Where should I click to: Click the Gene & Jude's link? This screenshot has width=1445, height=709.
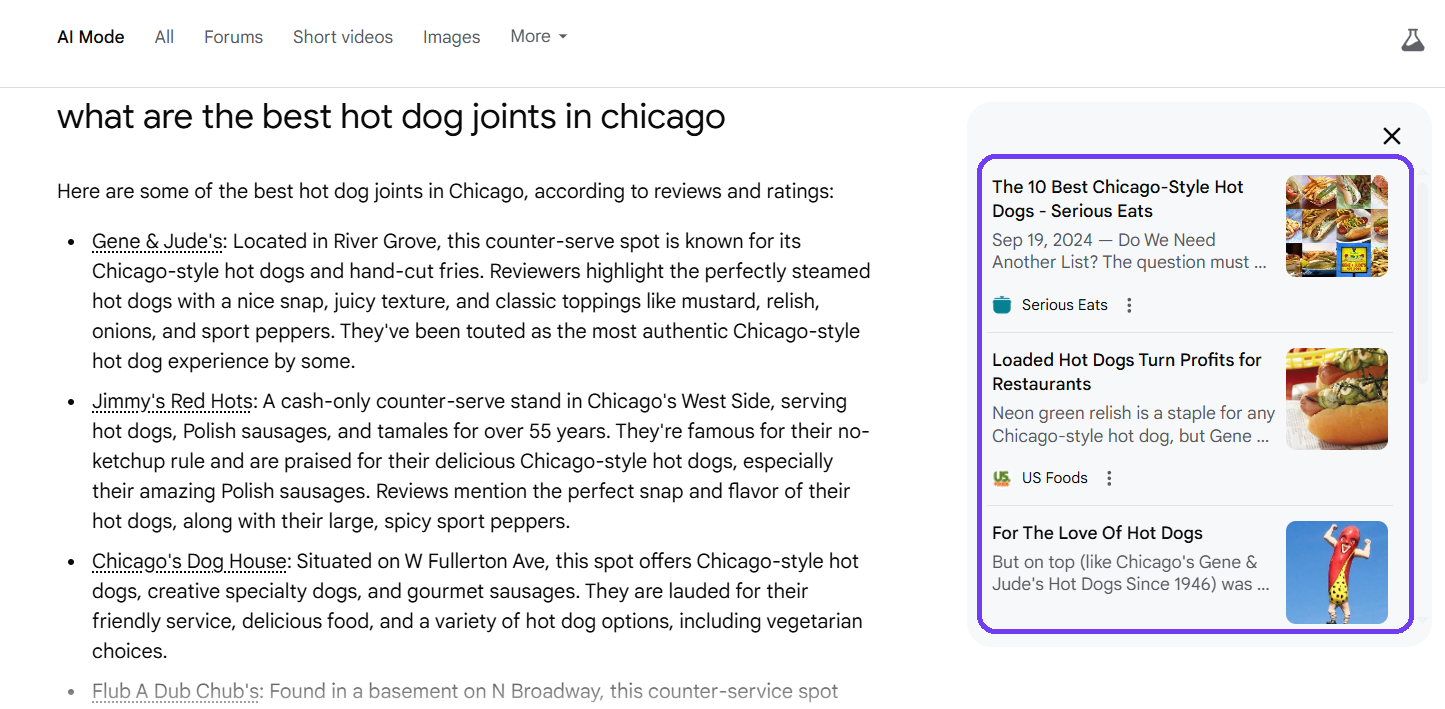157,241
